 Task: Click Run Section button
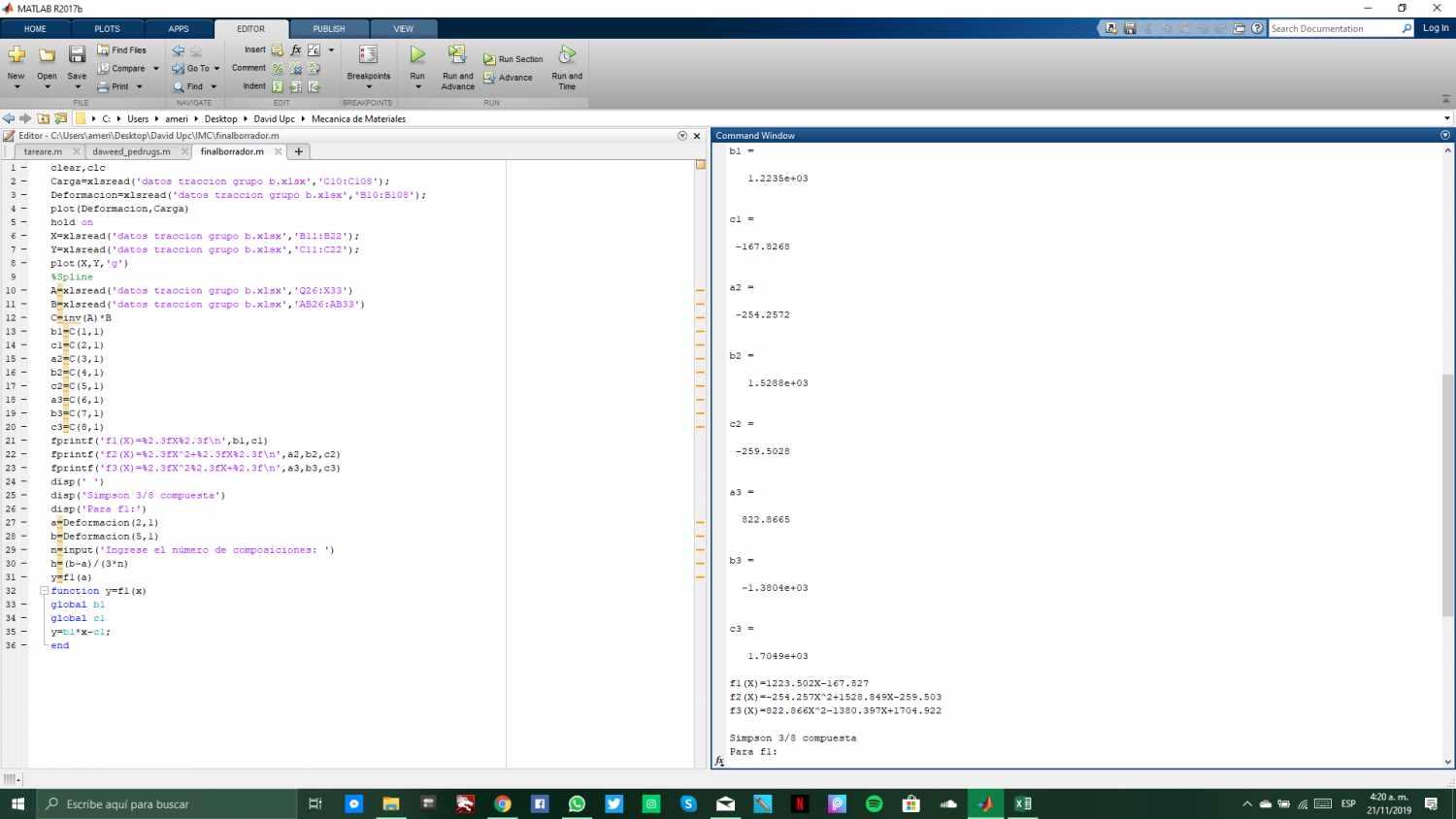tap(513, 59)
